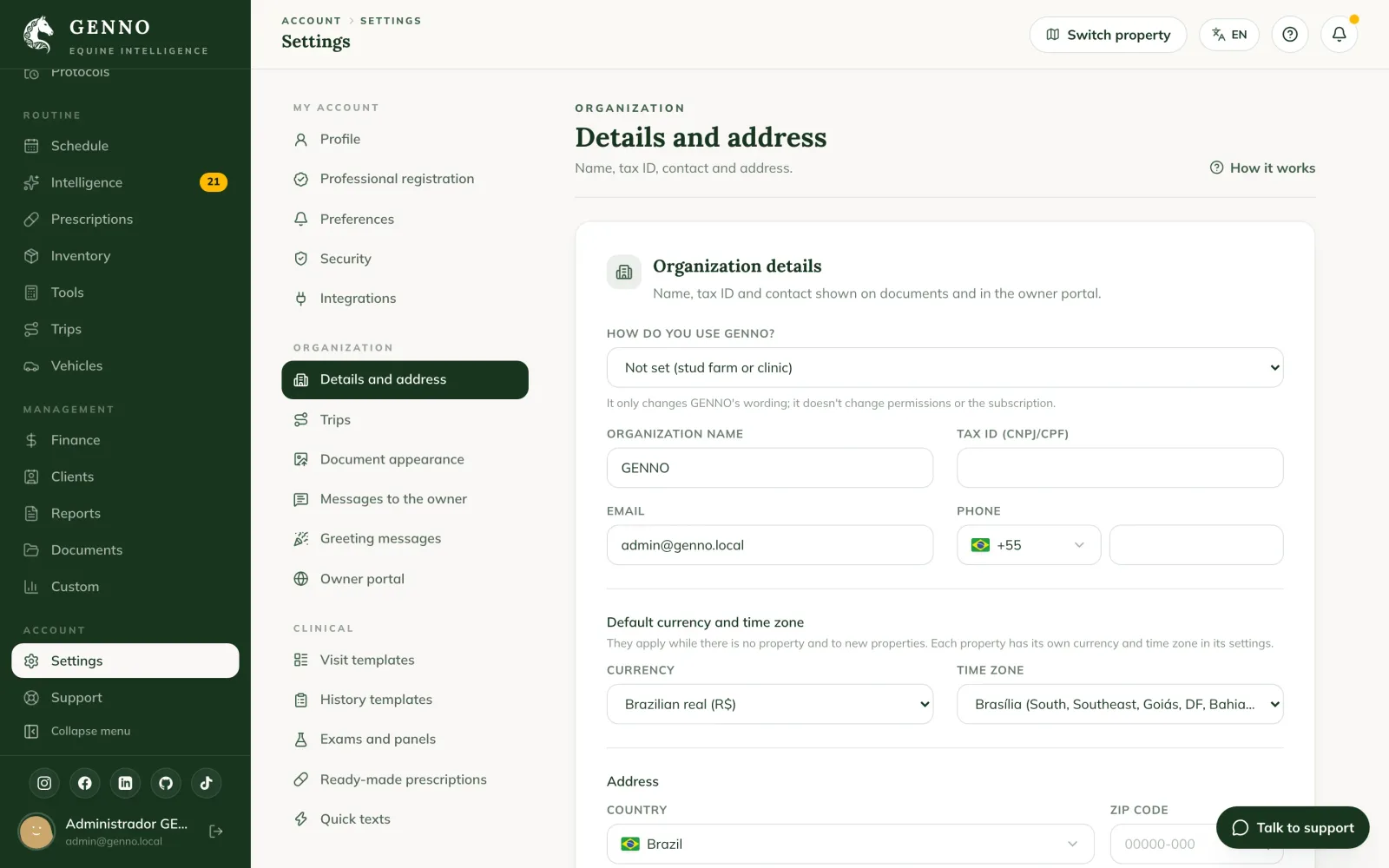The height and width of the screenshot is (868, 1389).
Task: Open the Instagram social icon
Action: (x=44, y=783)
